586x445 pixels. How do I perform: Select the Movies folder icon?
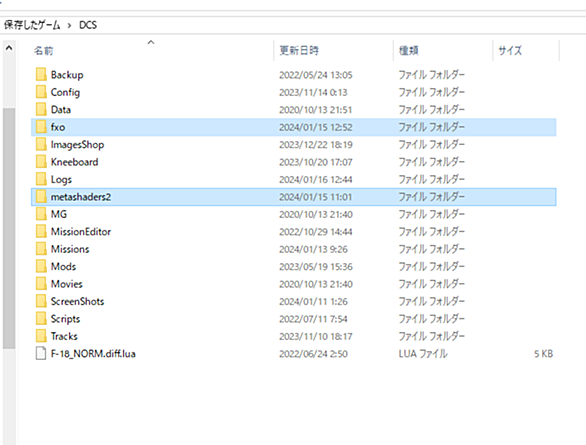click(41, 284)
